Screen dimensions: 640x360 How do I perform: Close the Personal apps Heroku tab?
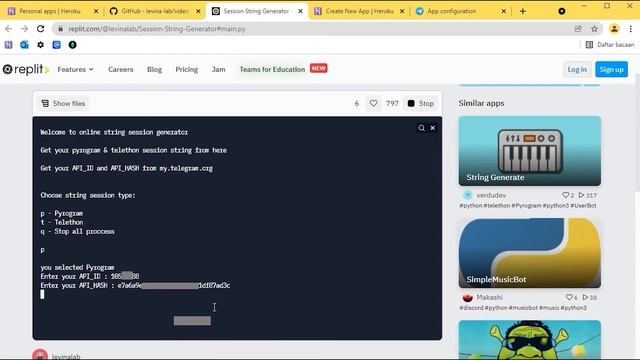(x=96, y=11)
